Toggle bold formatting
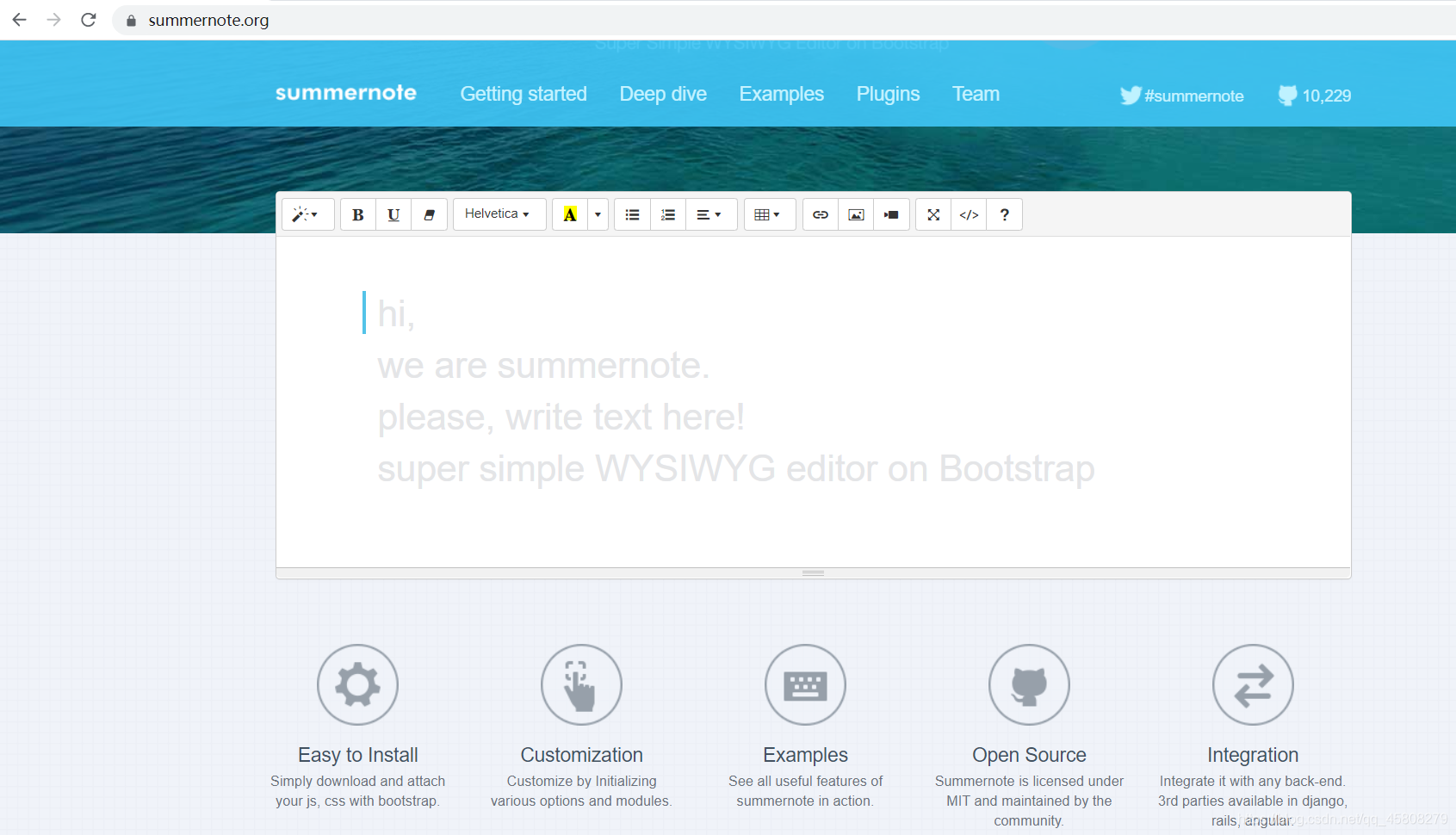1456x835 pixels. pyautogui.click(x=358, y=215)
